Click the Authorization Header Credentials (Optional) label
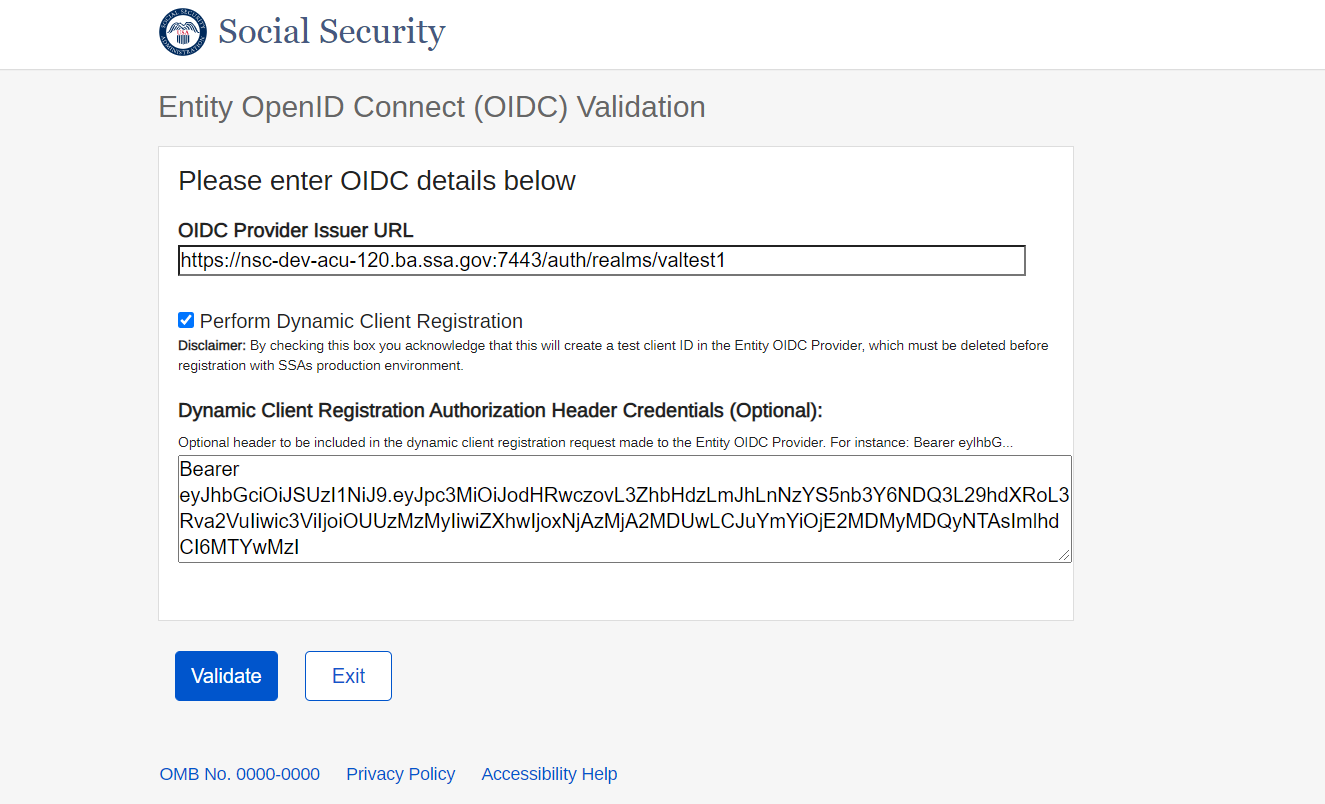This screenshot has width=1325, height=804. pos(500,411)
